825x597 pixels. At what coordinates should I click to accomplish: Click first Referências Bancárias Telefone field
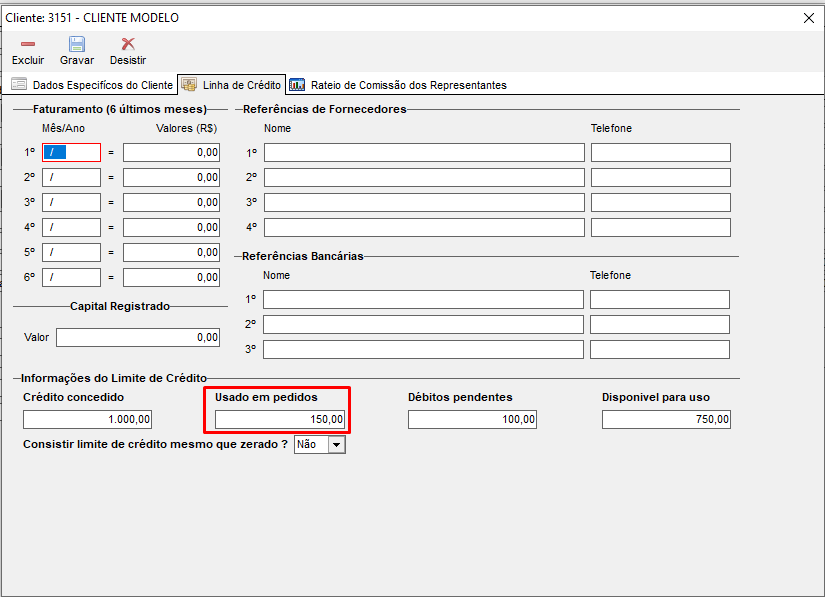point(659,299)
